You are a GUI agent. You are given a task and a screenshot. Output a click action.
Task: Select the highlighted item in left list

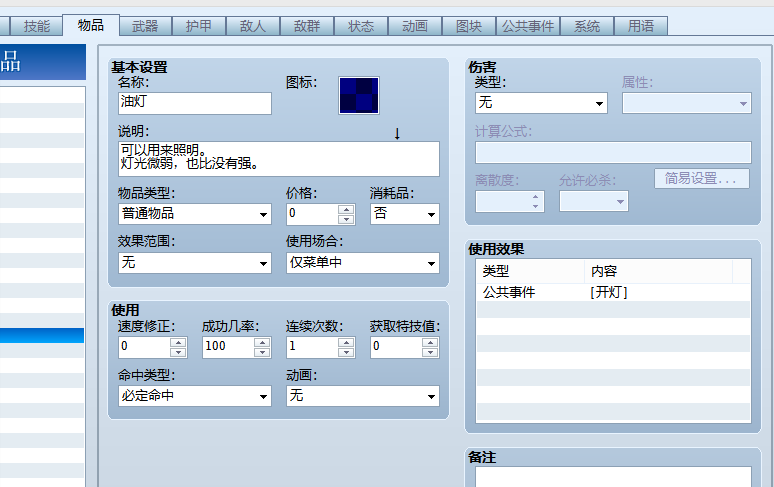(x=42, y=336)
